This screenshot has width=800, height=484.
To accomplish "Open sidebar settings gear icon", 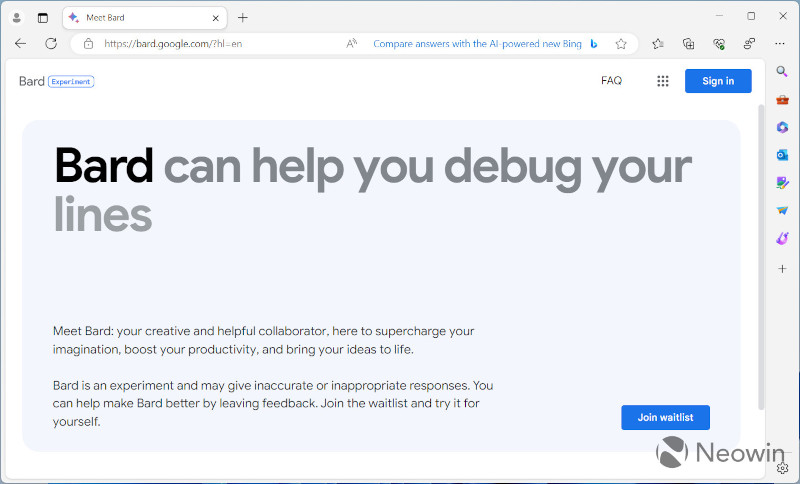I will pos(783,468).
